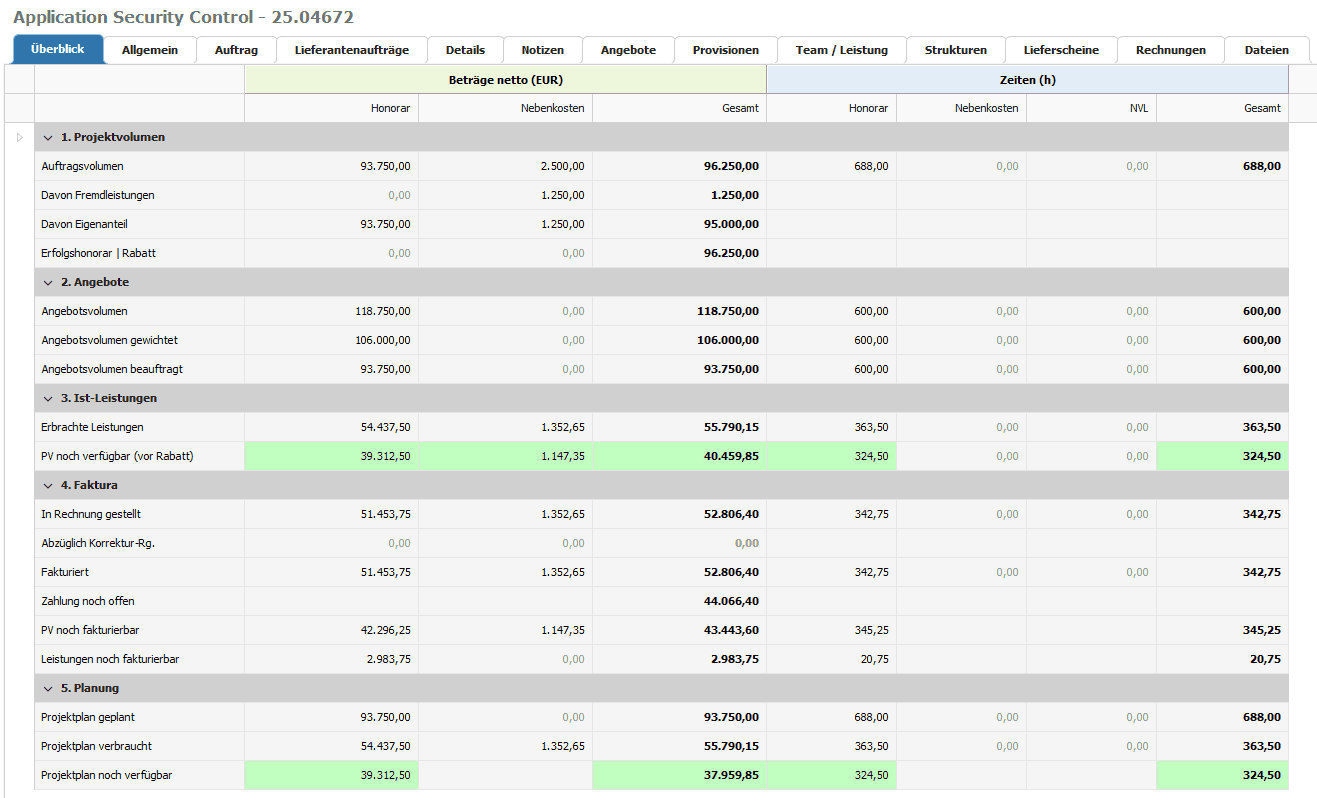This screenshot has height=798, width=1317.
Task: Click the row indicator arrow beside Projektvolumen
Action: coord(19,138)
